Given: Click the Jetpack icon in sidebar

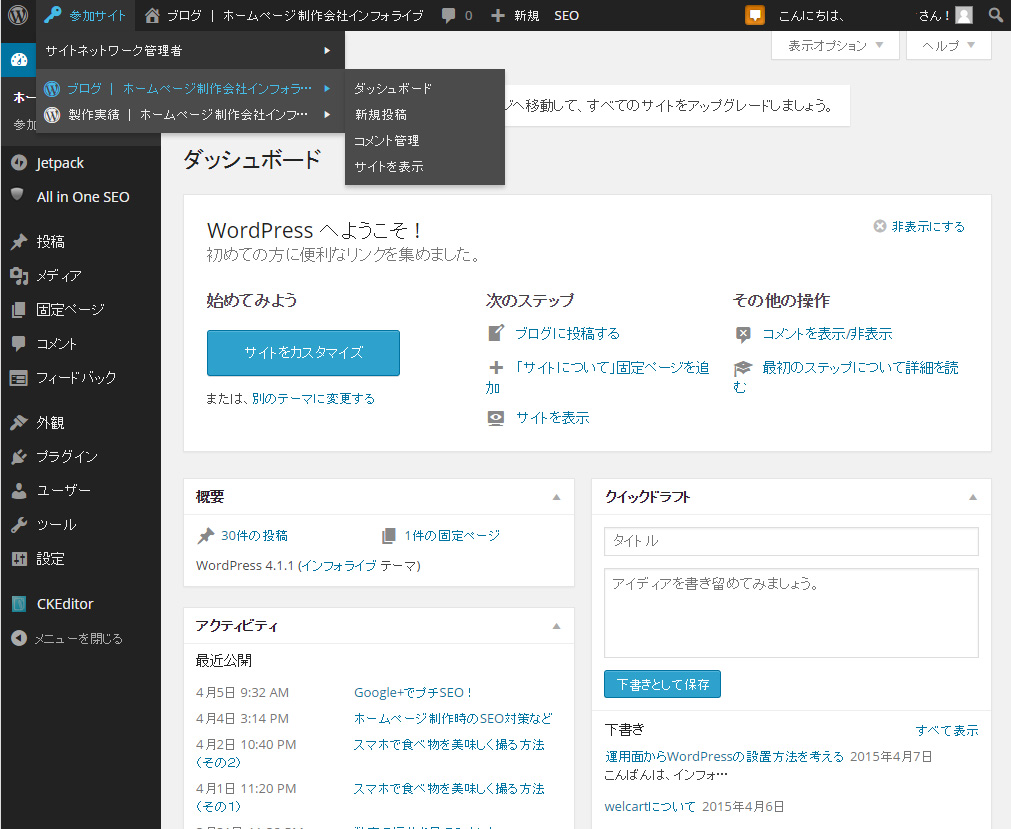Looking at the screenshot, I should [x=19, y=163].
